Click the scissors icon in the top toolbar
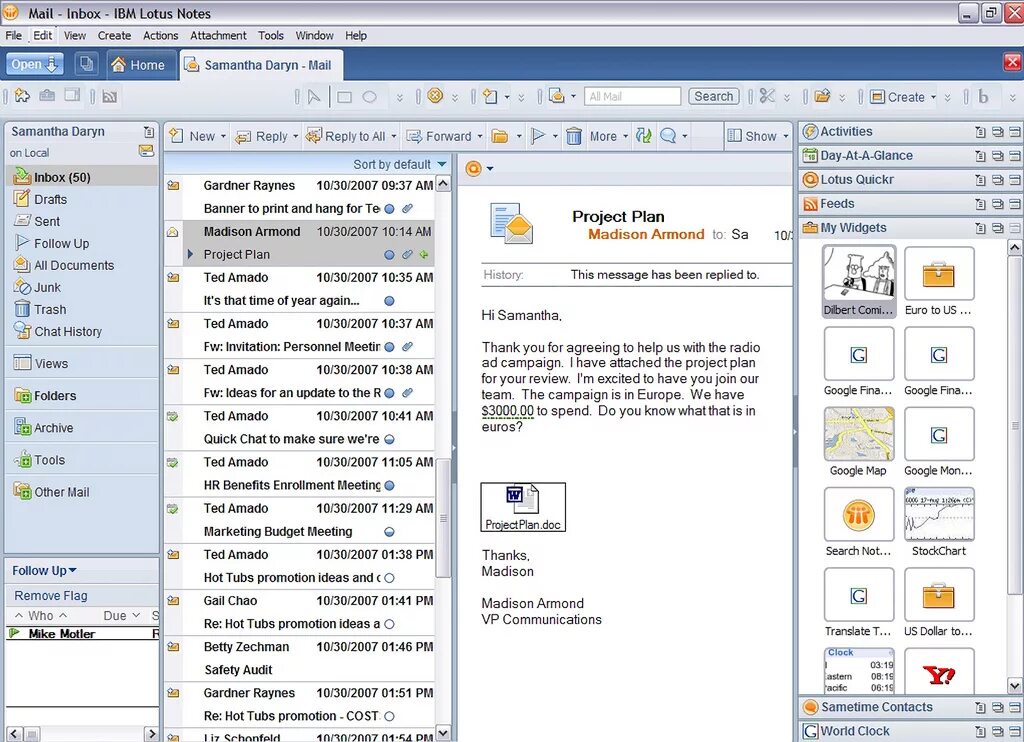 point(767,97)
